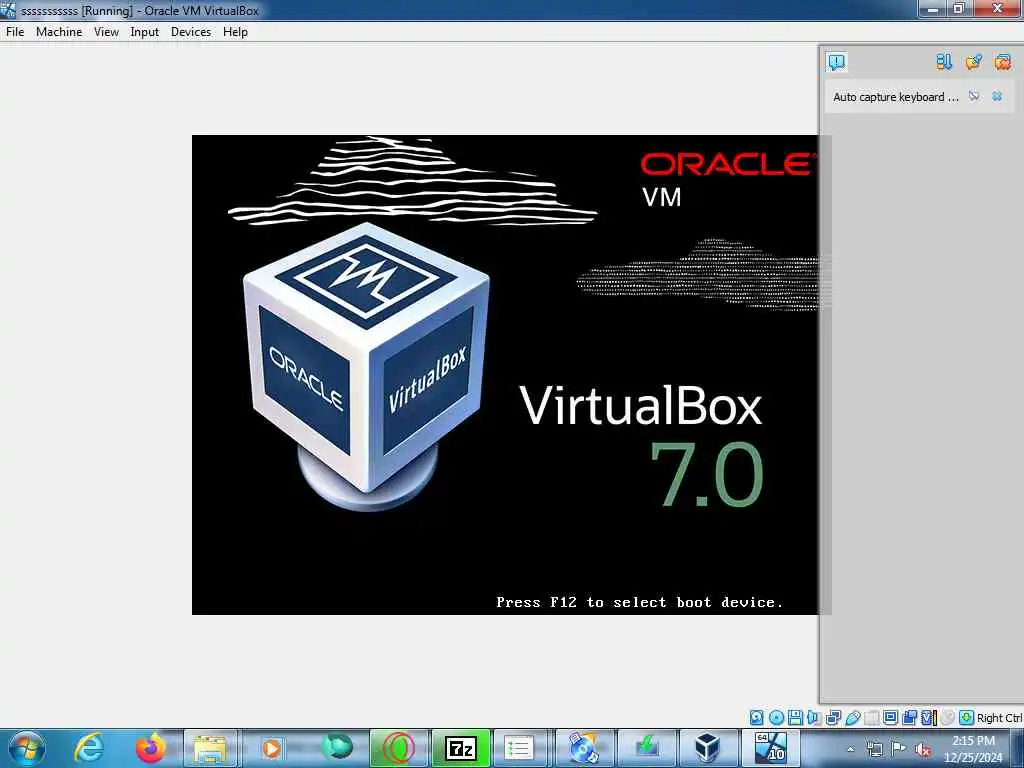The height and width of the screenshot is (768, 1024).
Task: Click the keep finished progresses icon
Action: point(973,62)
